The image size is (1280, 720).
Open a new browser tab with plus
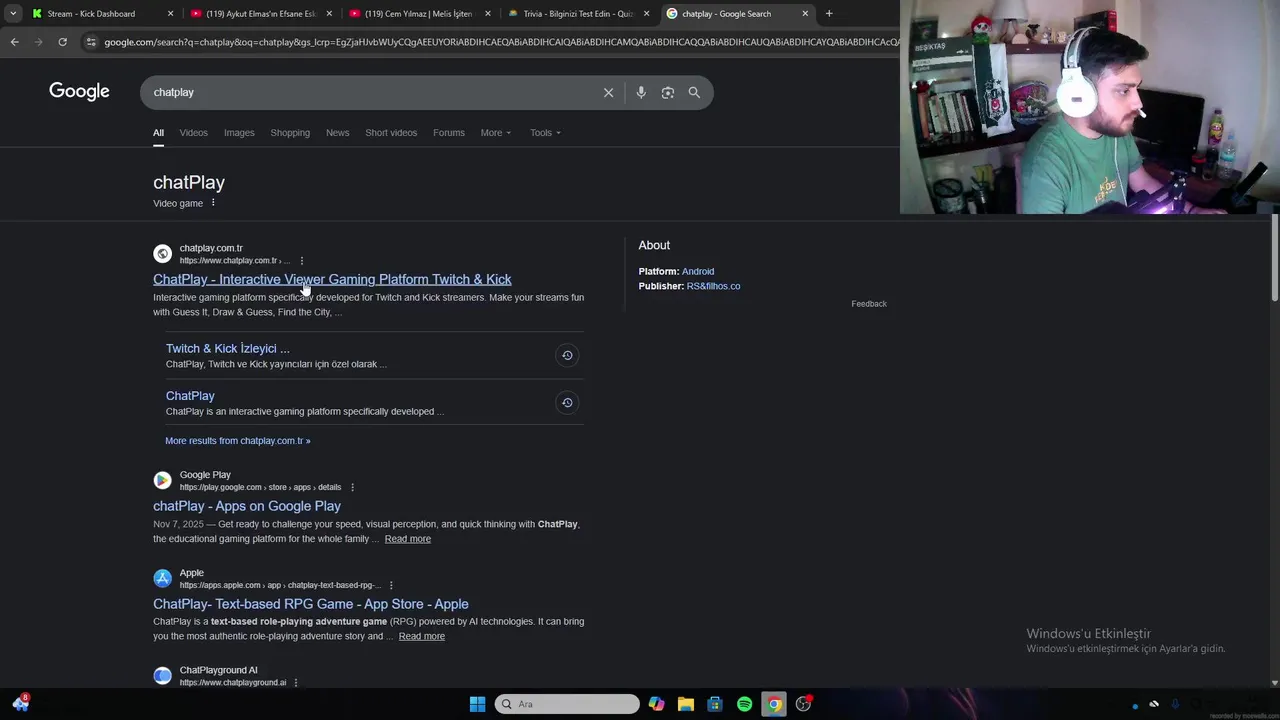click(829, 14)
